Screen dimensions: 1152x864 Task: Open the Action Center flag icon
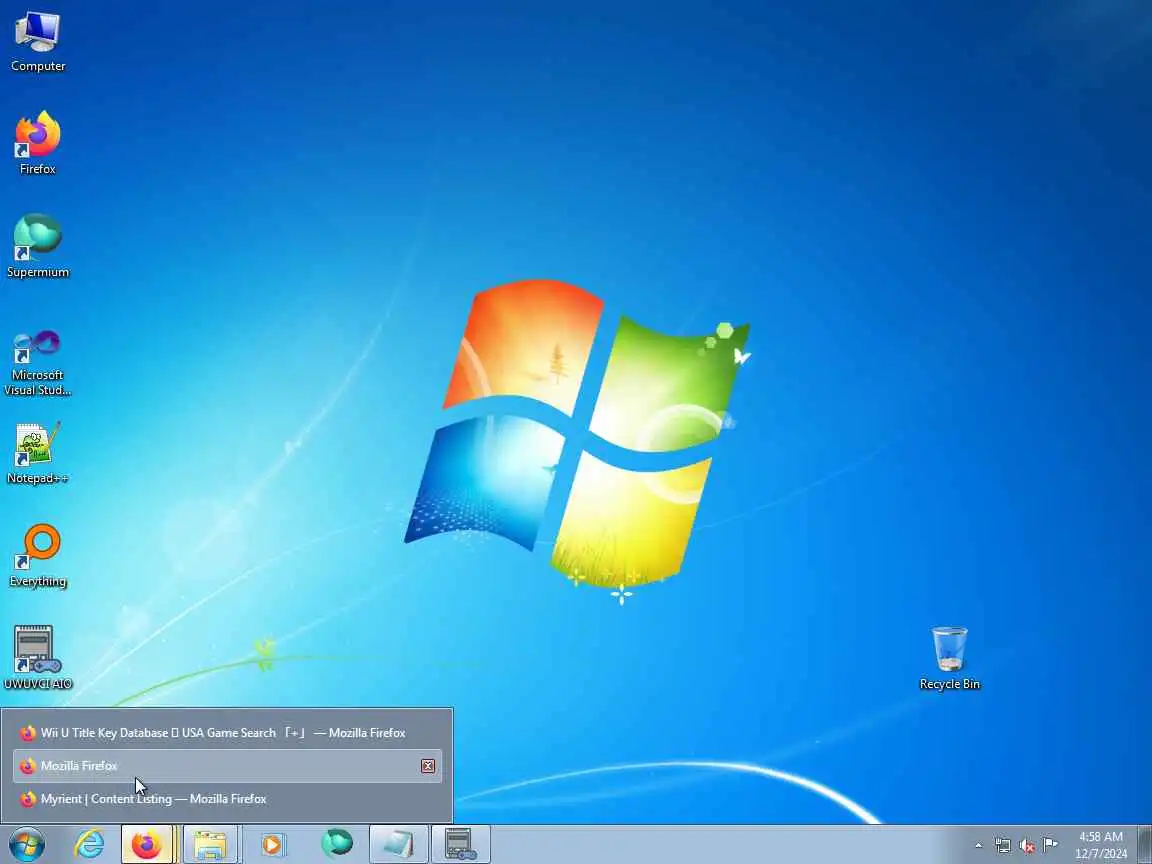(x=1051, y=845)
